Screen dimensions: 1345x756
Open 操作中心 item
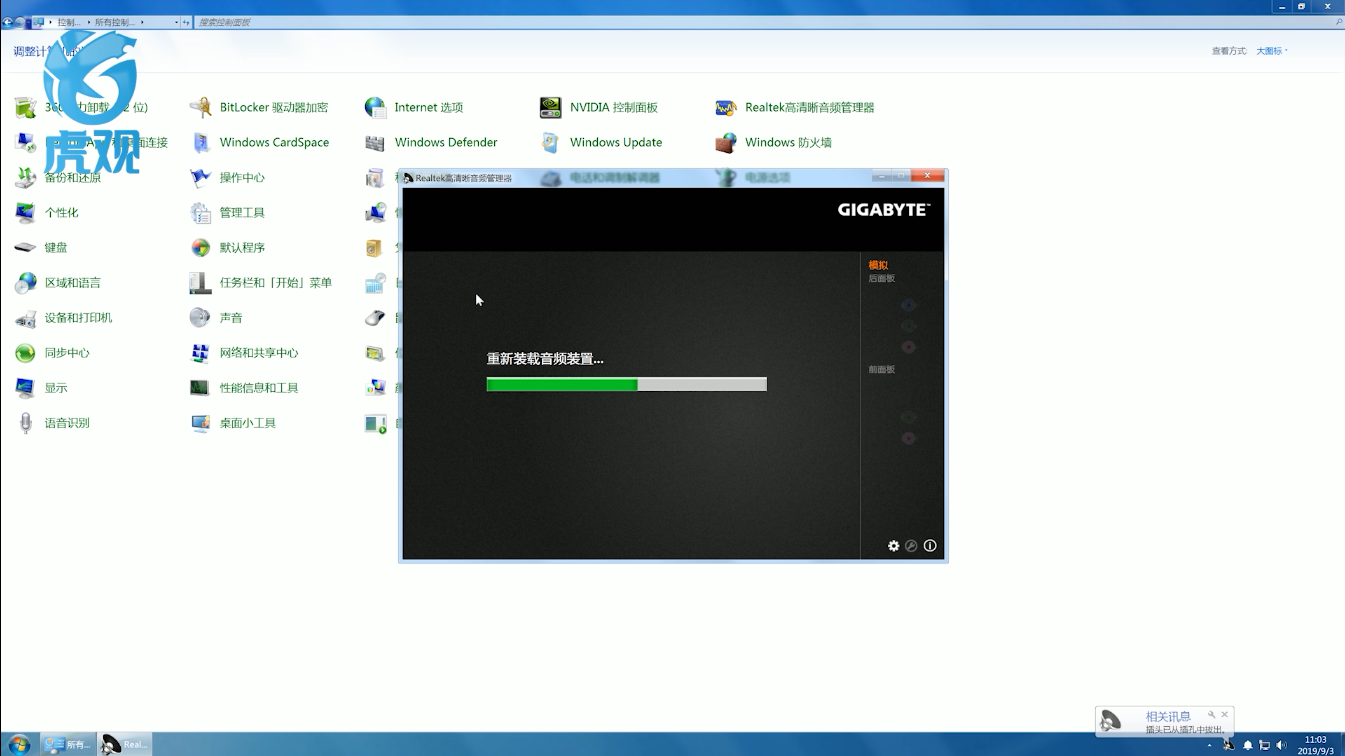[x=228, y=177]
